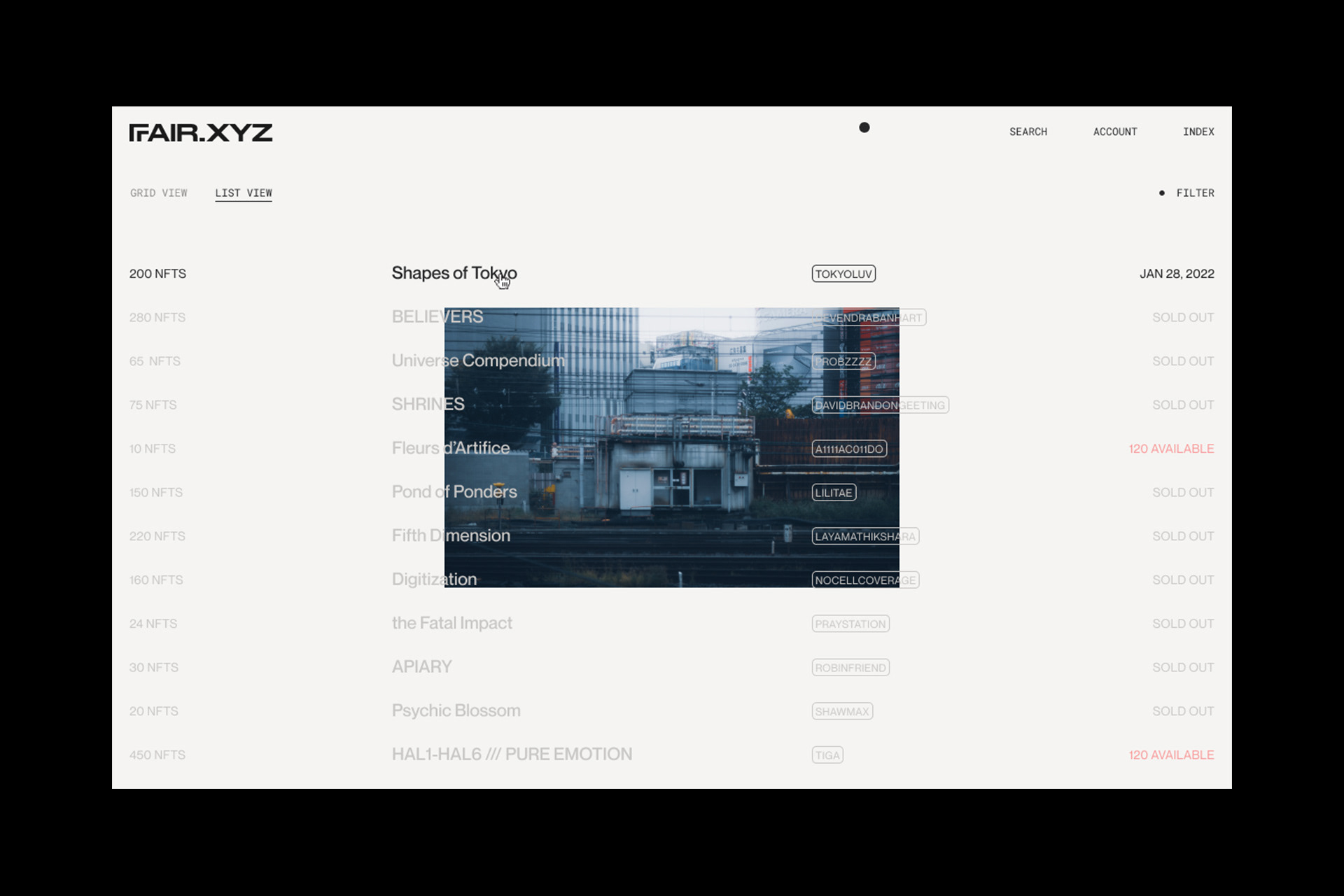Select the LIST VIEW tab
Screen dimensions: 1344x896
[244, 193]
